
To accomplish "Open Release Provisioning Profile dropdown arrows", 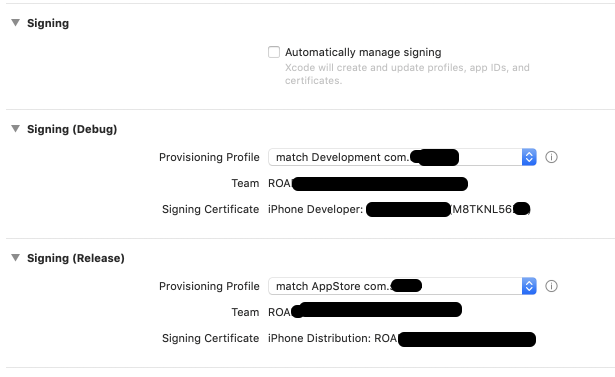I will pos(529,286).
